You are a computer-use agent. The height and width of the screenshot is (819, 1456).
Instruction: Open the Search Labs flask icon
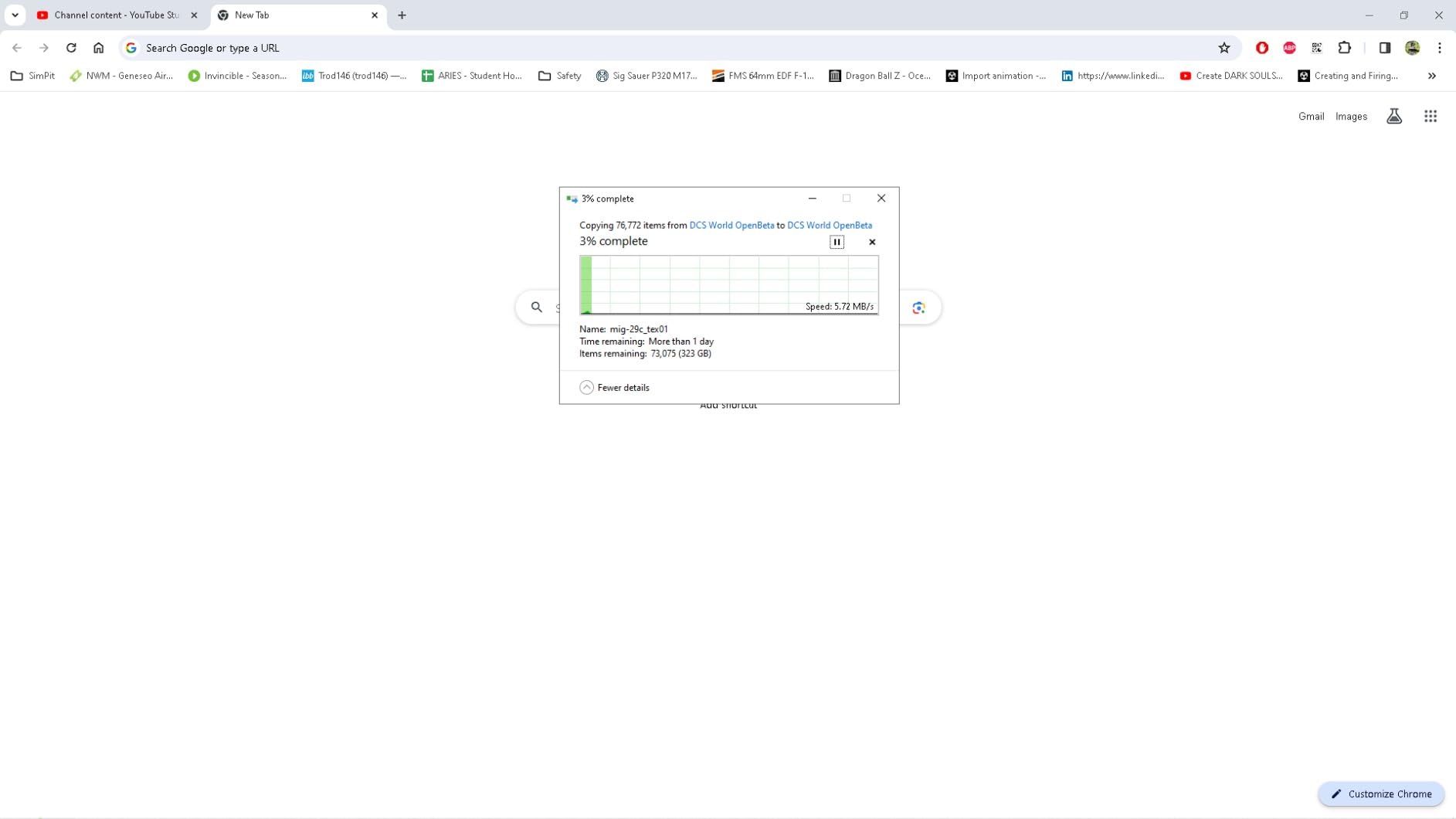point(1394,117)
